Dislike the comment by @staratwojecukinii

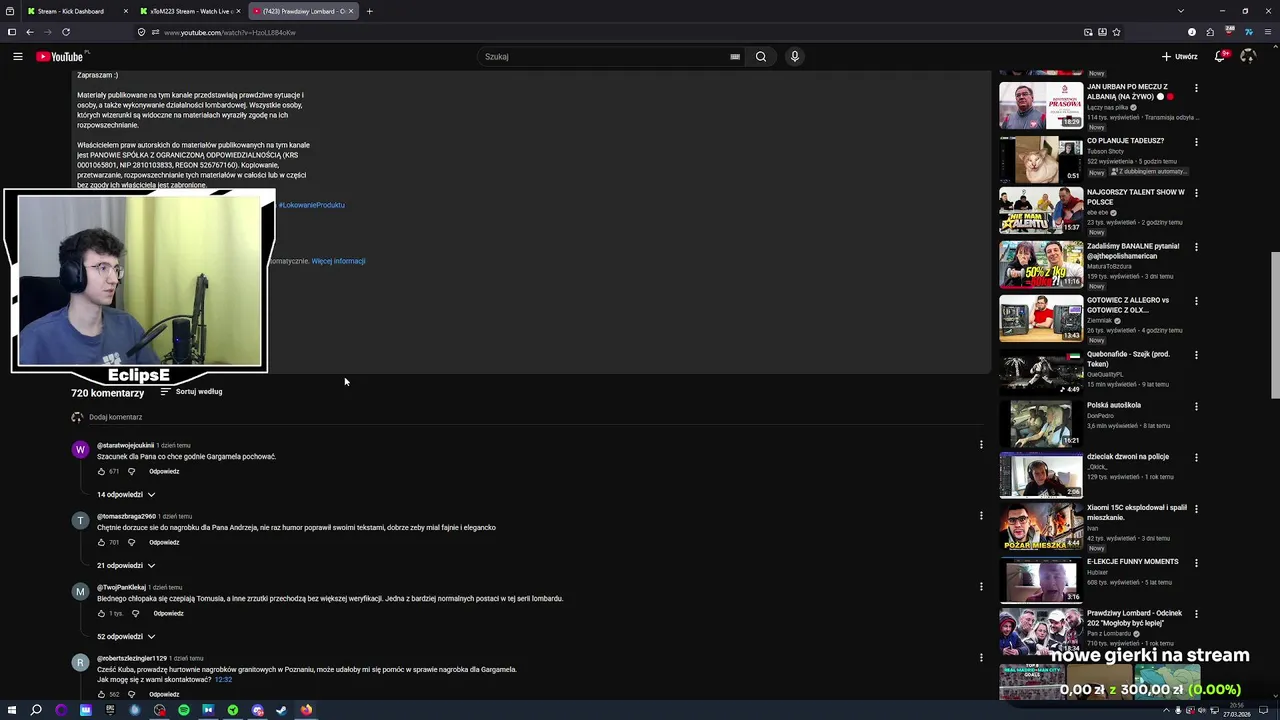131,471
